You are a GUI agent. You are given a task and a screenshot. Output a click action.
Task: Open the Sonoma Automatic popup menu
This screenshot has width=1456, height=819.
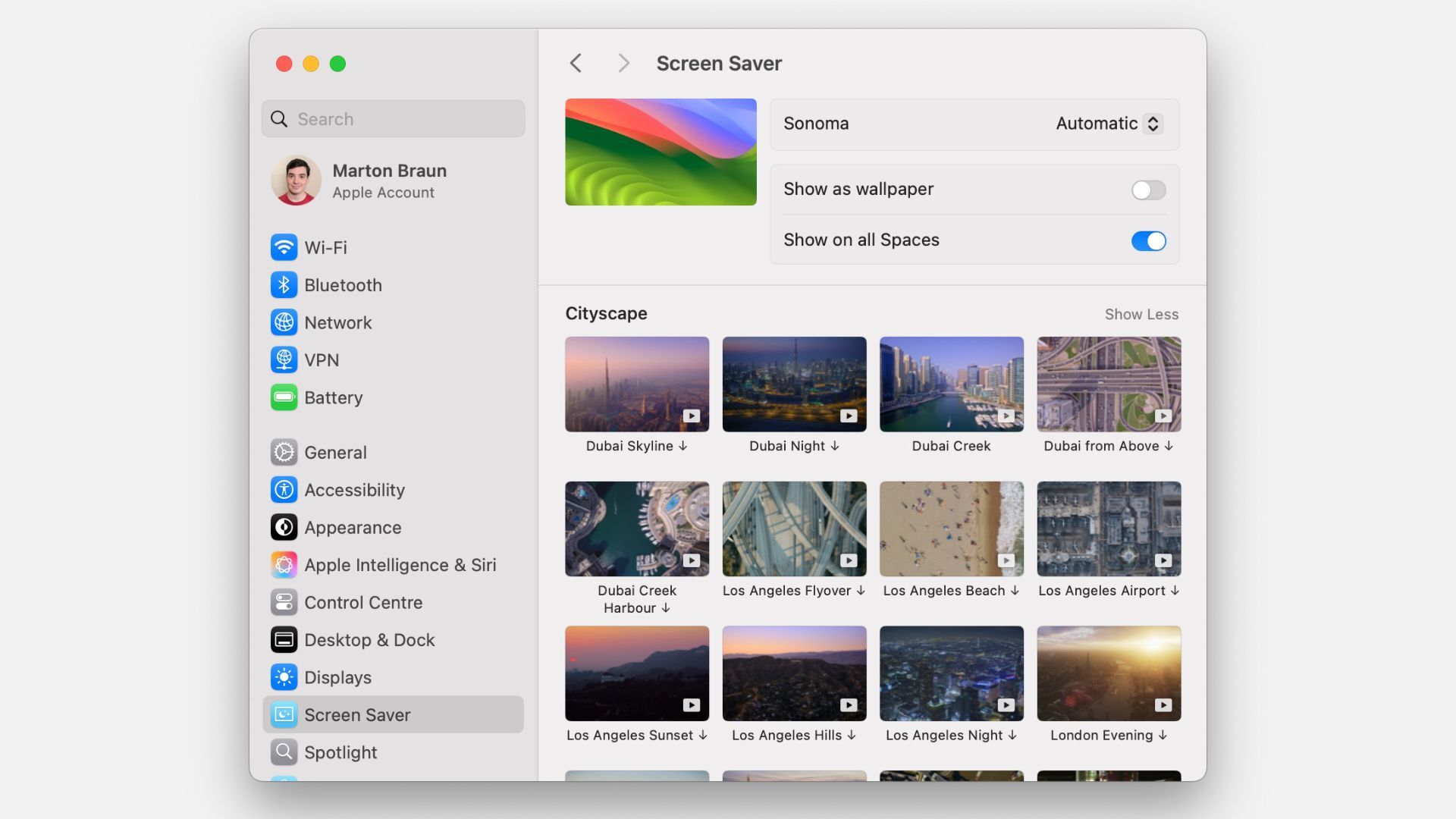1109,124
